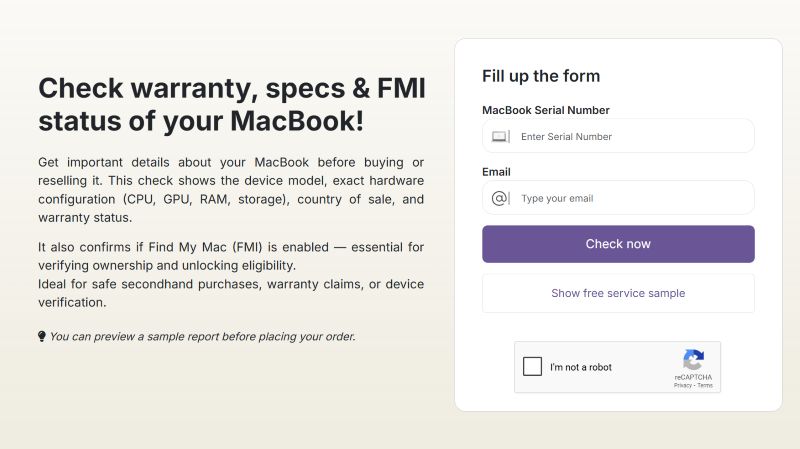Check the I'm not a robot box
The width and height of the screenshot is (800, 449).
pos(533,367)
